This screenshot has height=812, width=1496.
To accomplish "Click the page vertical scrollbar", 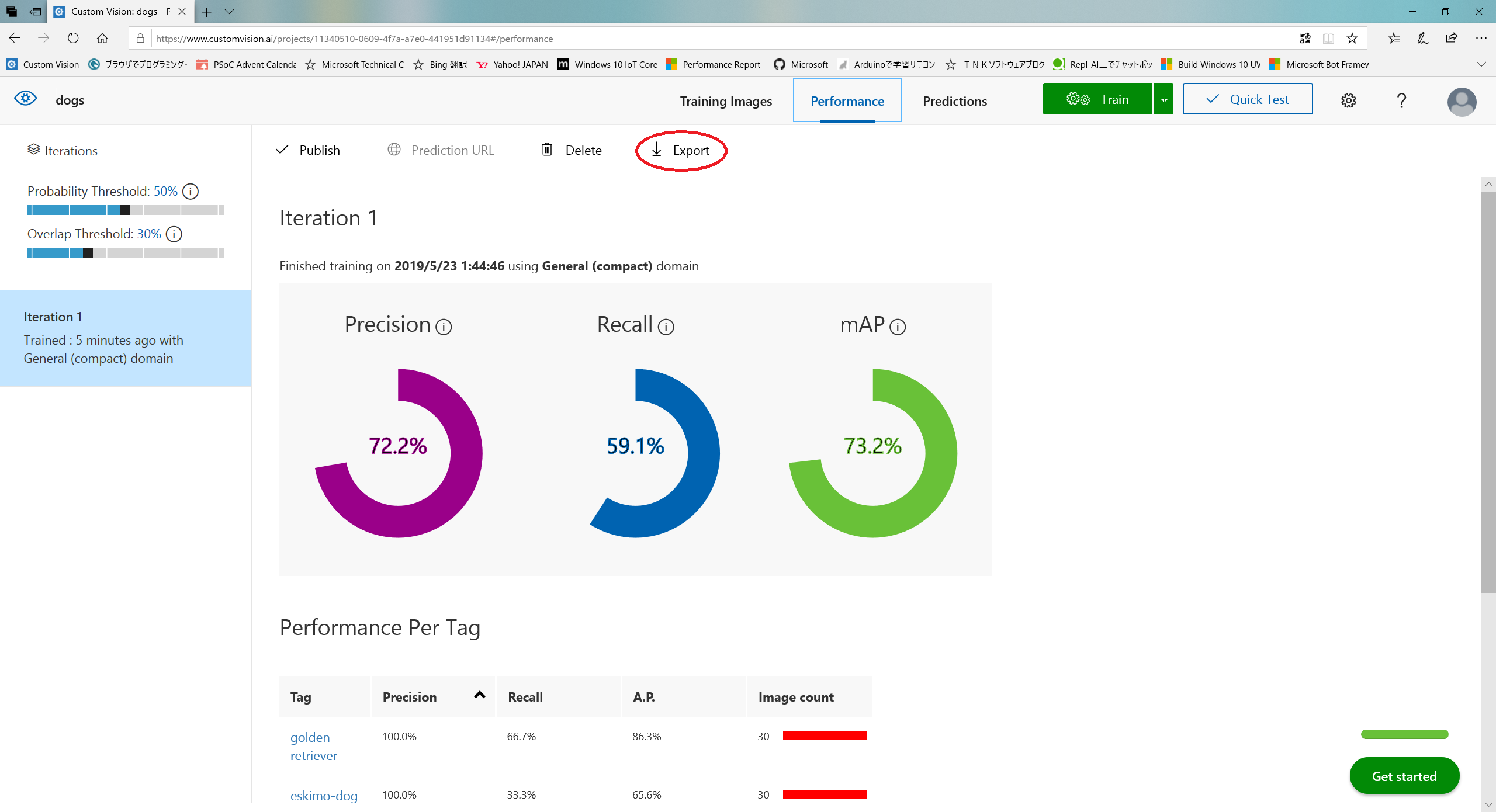I will 1488,391.
